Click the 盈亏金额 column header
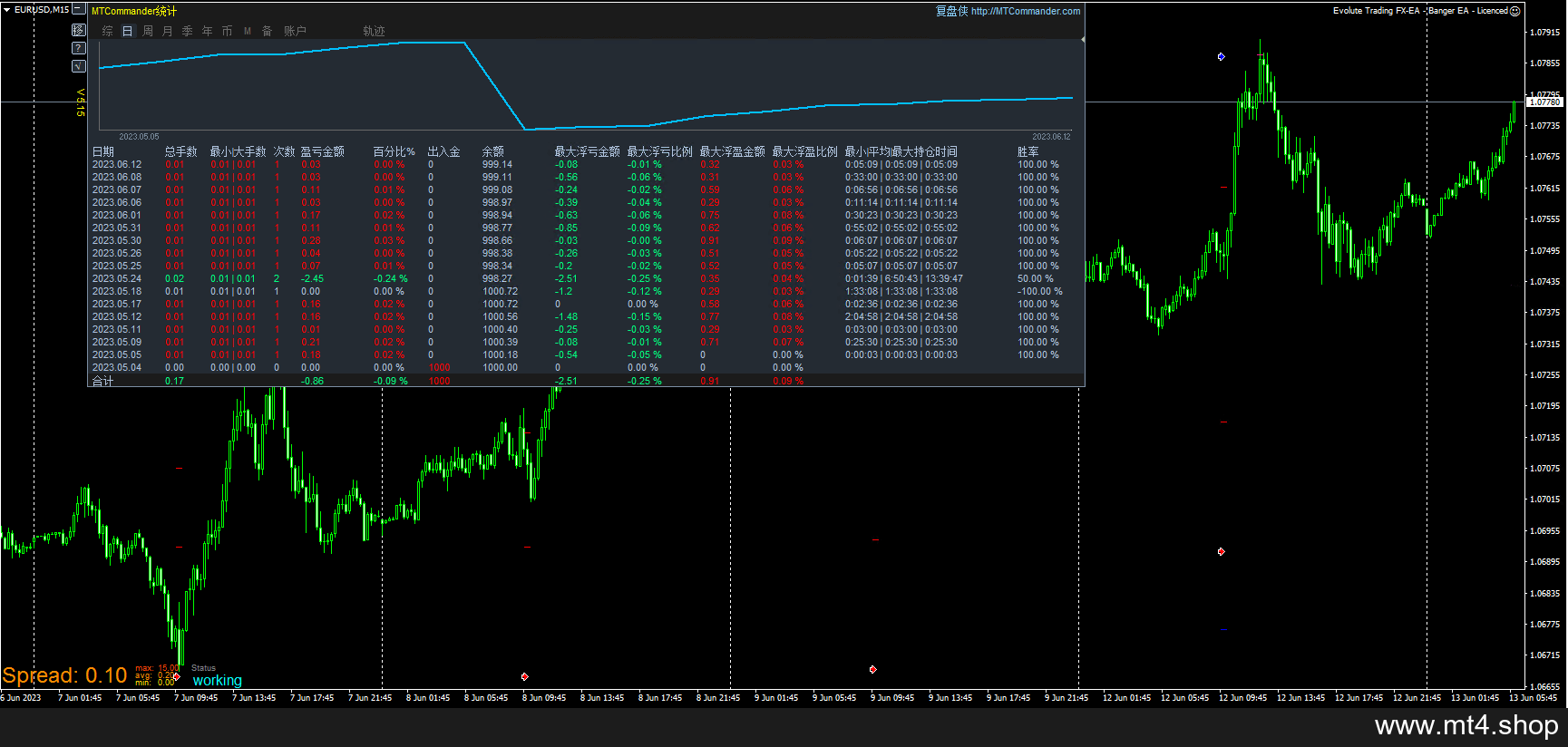 pyautogui.click(x=323, y=151)
